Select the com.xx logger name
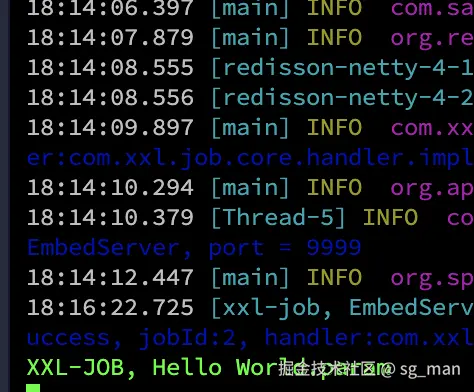Screen dimensions: 474x392 [432, 128]
